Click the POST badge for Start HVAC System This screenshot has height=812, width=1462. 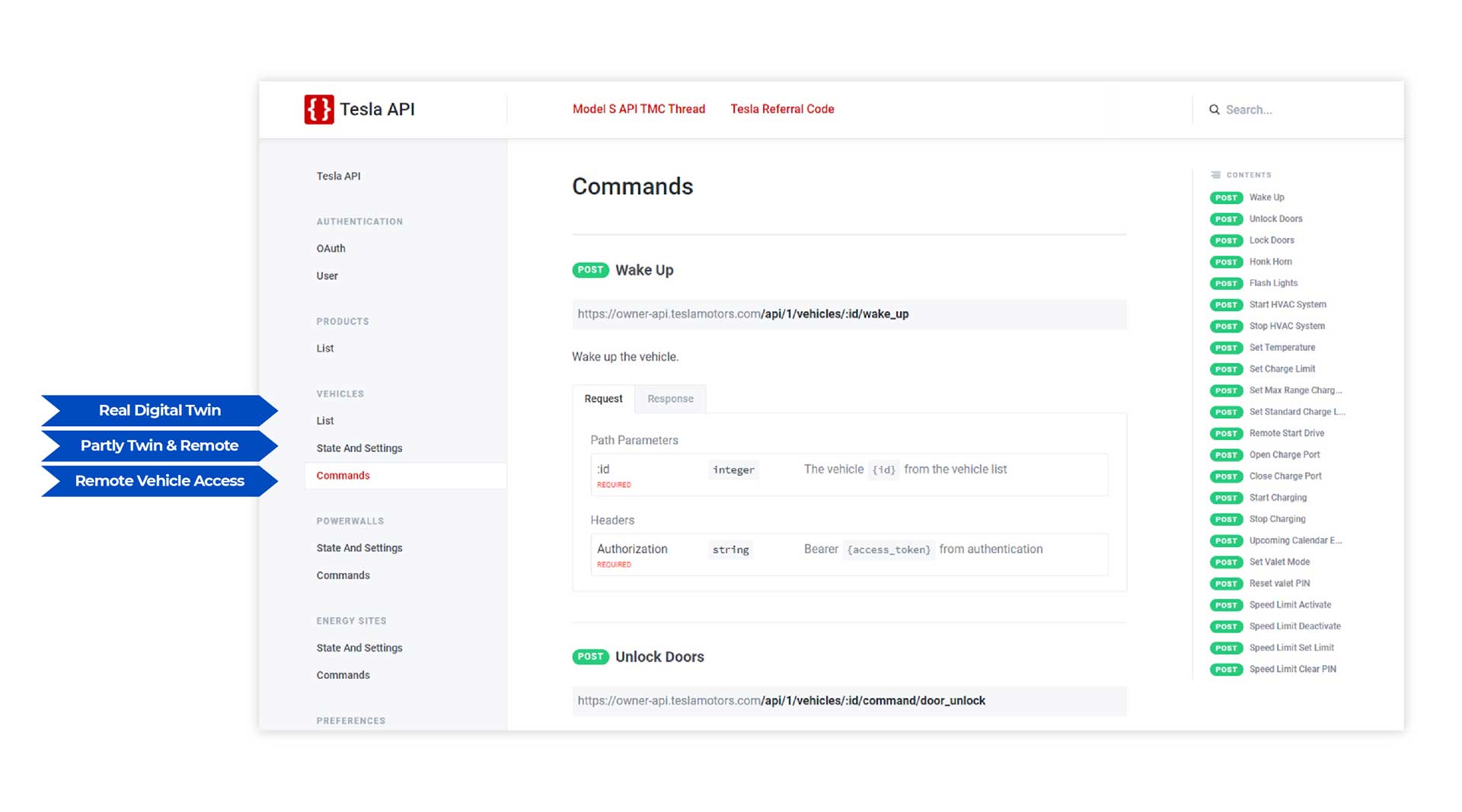coord(1226,304)
